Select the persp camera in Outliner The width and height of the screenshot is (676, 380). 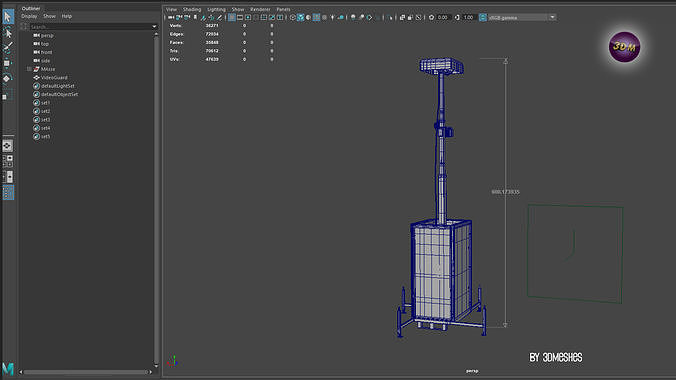tap(47, 35)
